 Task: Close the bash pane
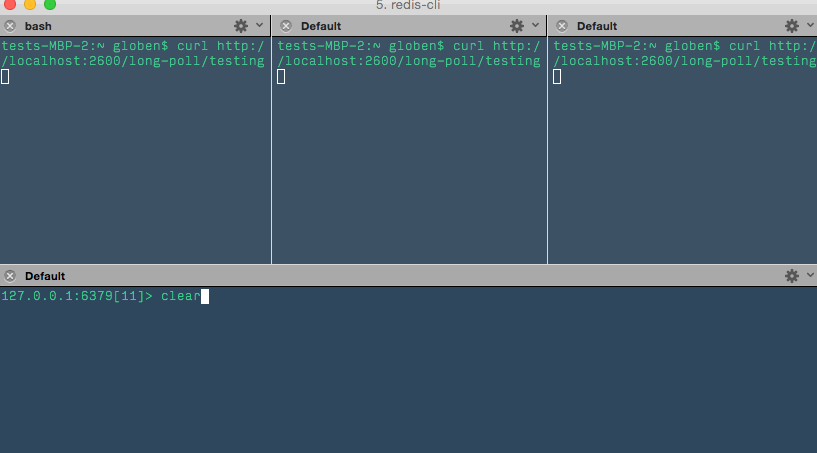[x=10, y=26]
